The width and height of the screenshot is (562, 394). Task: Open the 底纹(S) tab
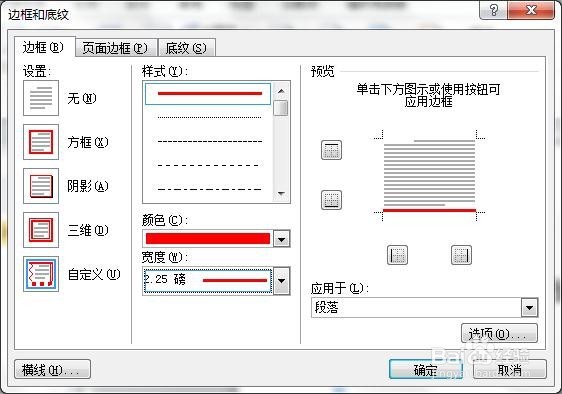pos(187,48)
